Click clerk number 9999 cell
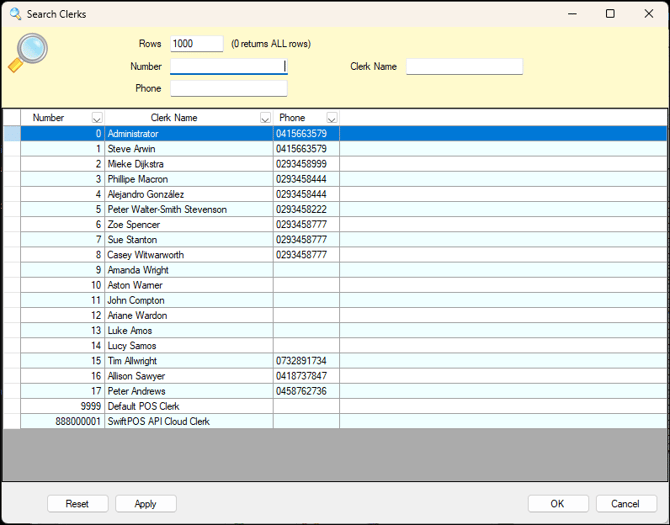 62,406
